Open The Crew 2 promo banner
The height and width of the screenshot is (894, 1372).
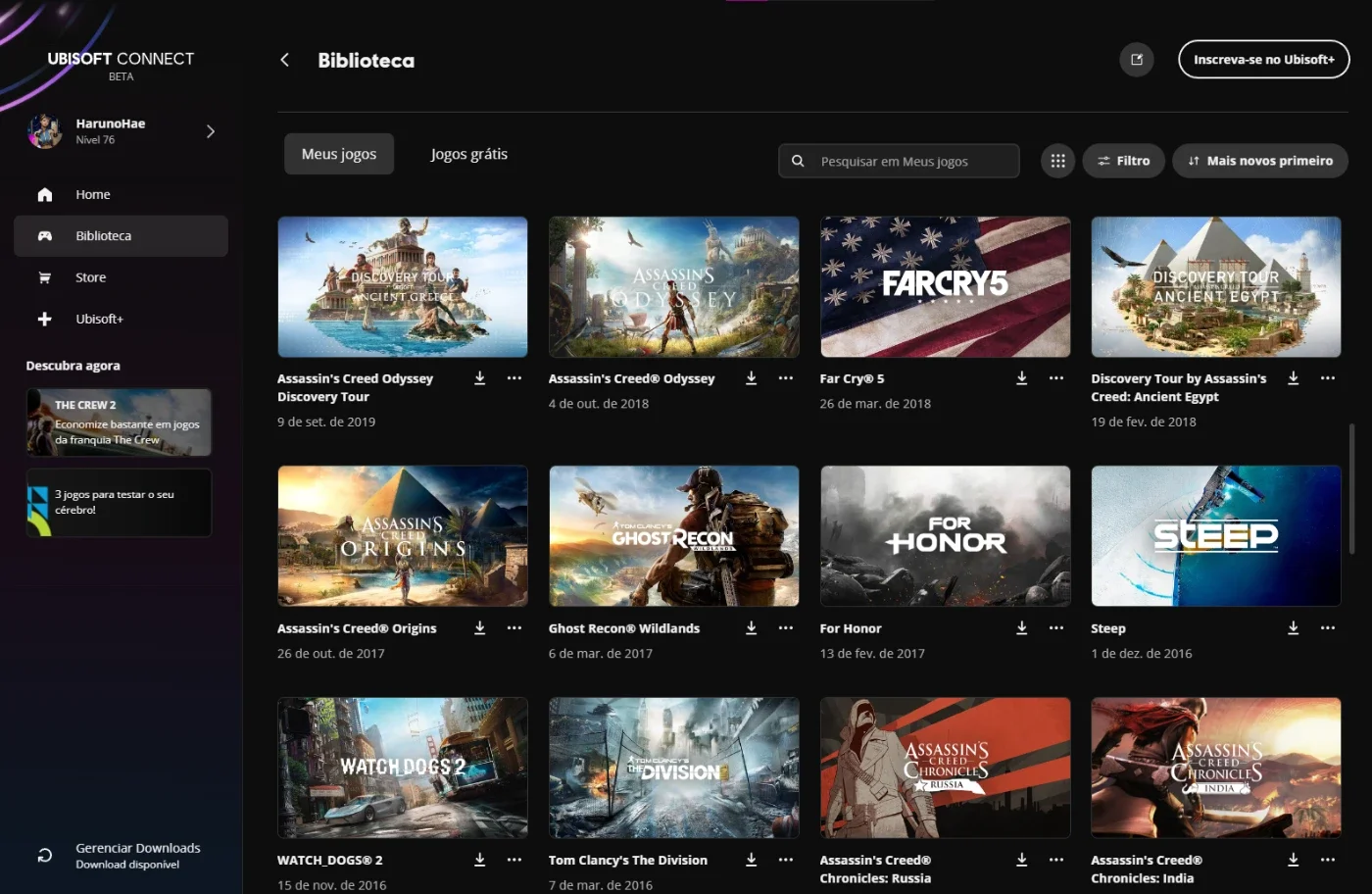pyautogui.click(x=119, y=422)
